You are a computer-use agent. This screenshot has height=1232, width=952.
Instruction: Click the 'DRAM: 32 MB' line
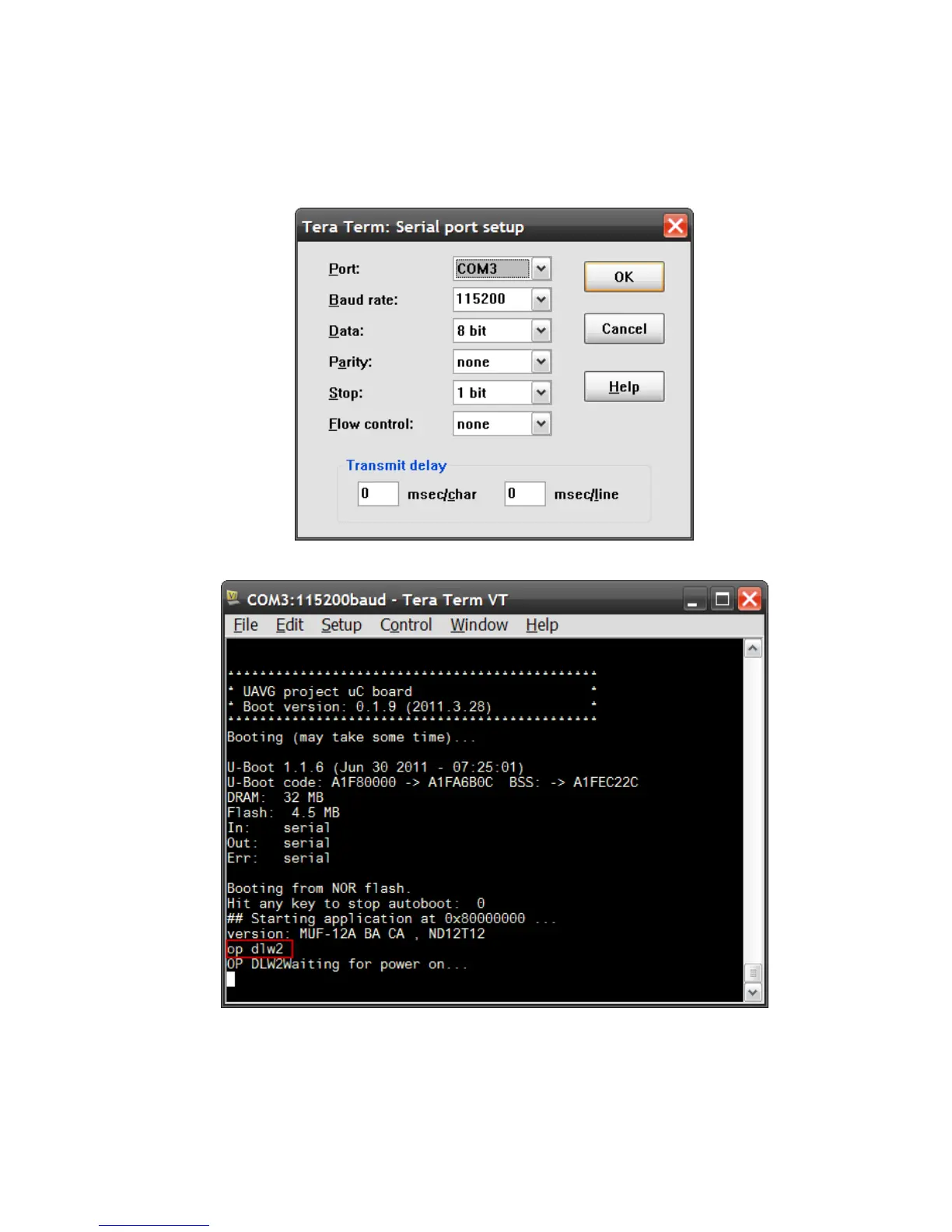pos(275,797)
